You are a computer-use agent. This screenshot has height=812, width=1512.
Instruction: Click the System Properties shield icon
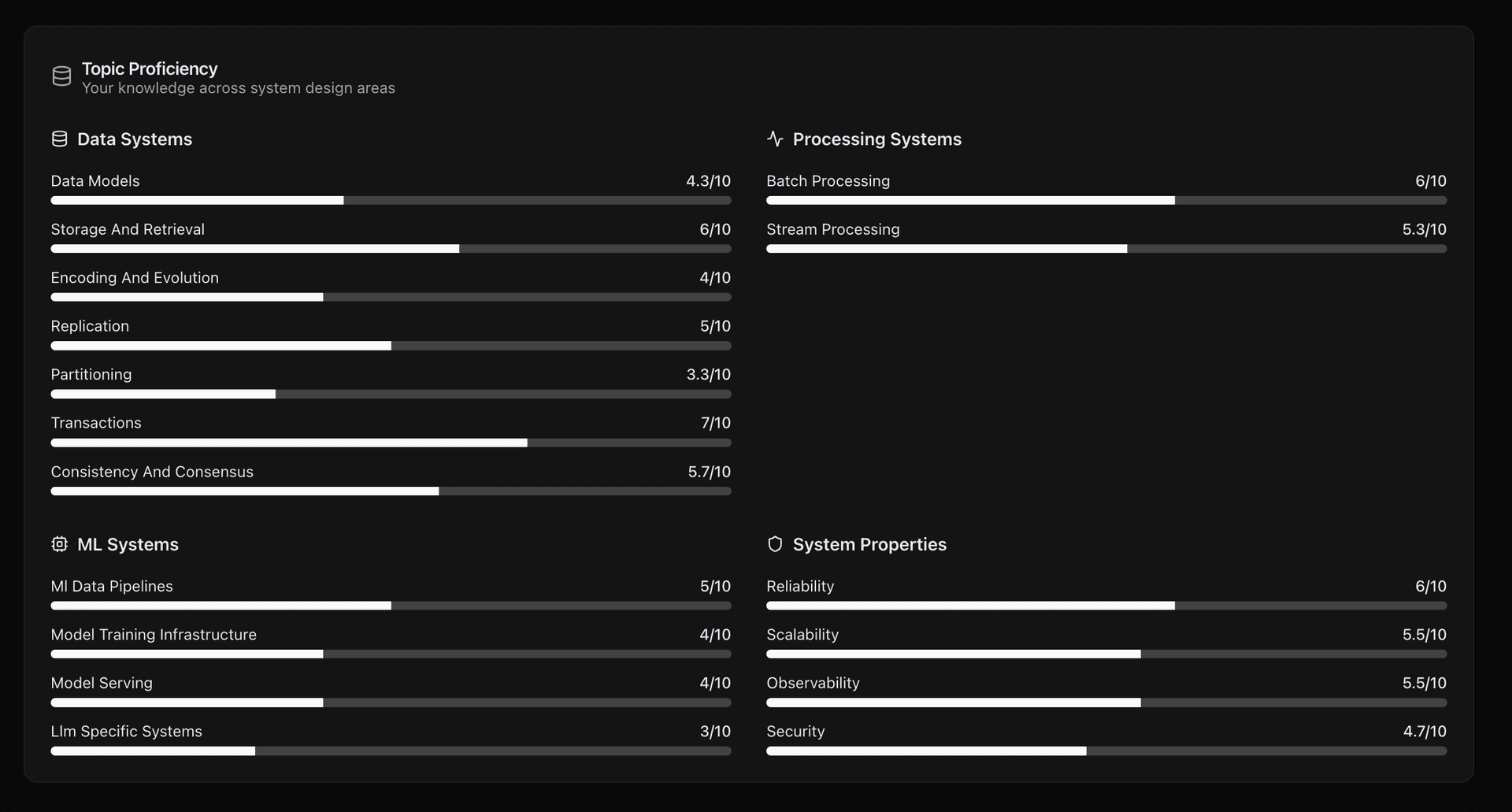pyautogui.click(x=775, y=544)
